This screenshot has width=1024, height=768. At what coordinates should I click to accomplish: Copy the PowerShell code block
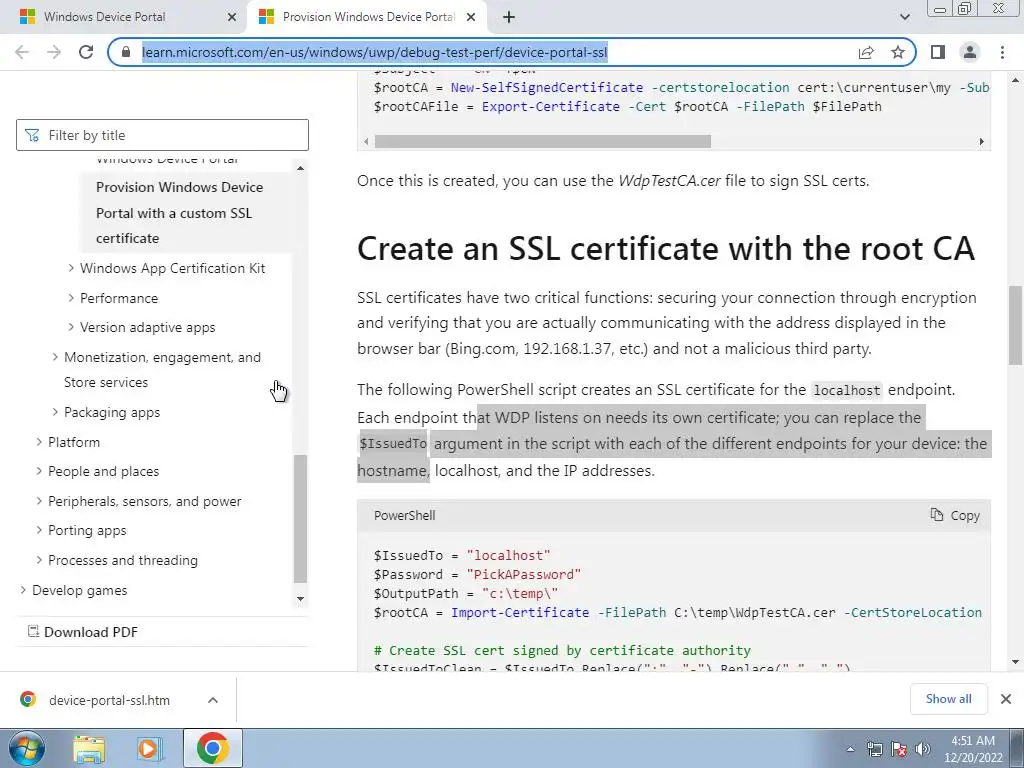955,515
